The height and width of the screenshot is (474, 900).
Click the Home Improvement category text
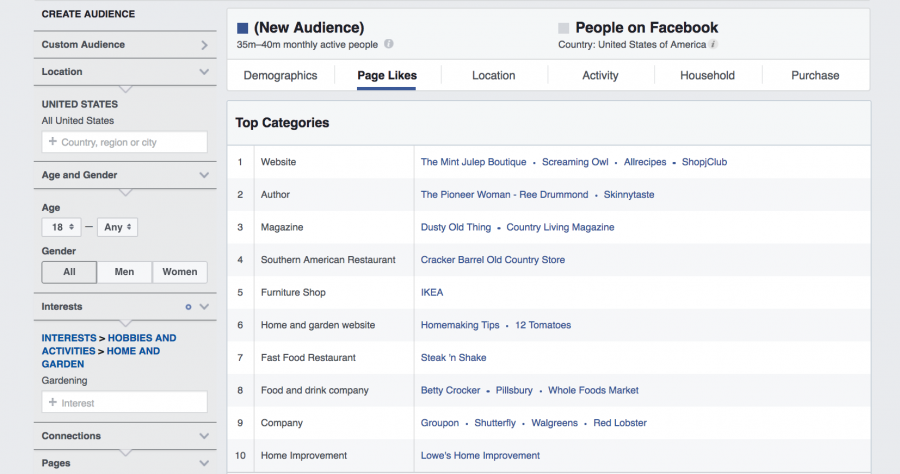pyautogui.click(x=304, y=456)
